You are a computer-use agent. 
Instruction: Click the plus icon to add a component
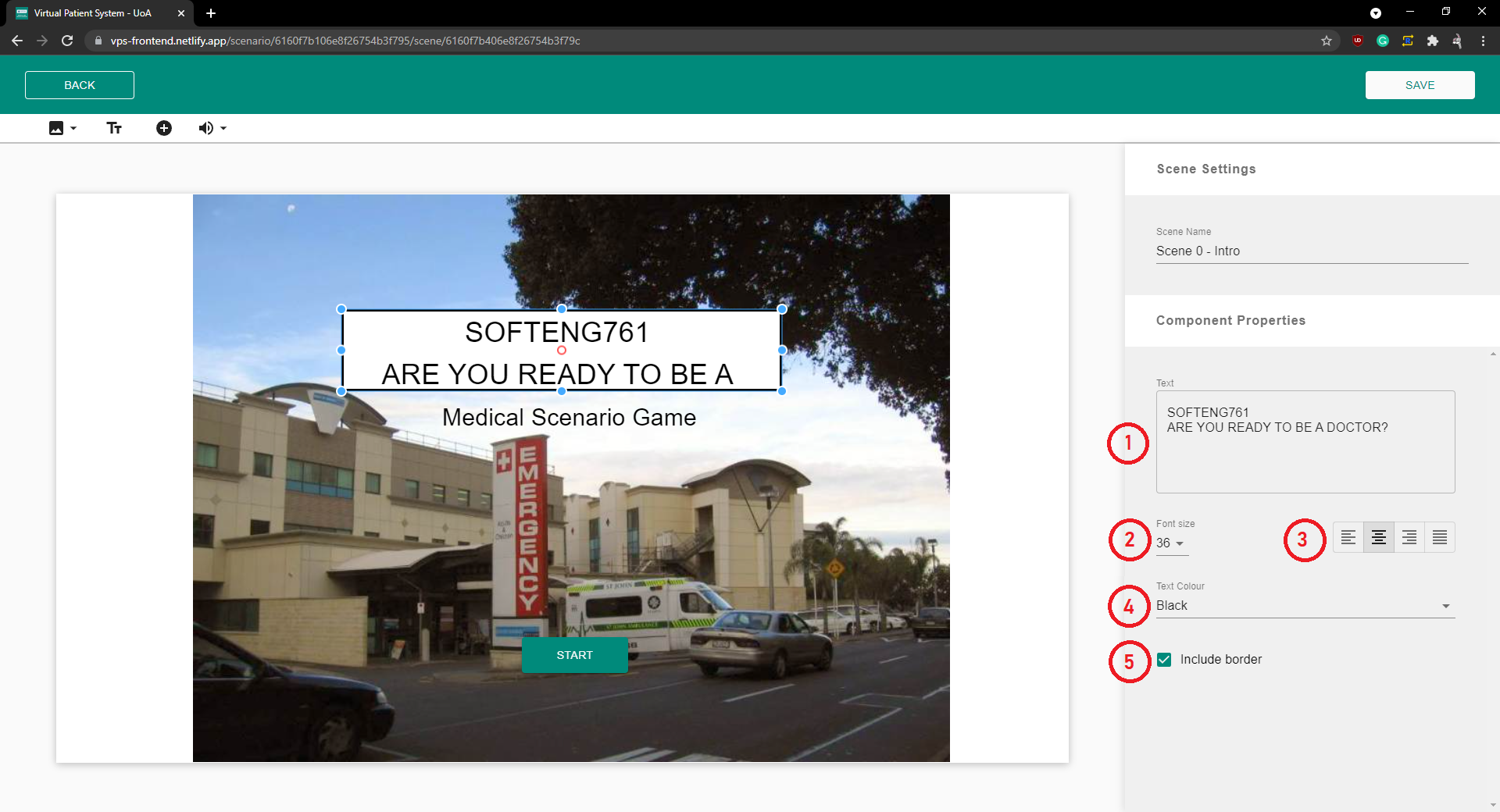(163, 127)
